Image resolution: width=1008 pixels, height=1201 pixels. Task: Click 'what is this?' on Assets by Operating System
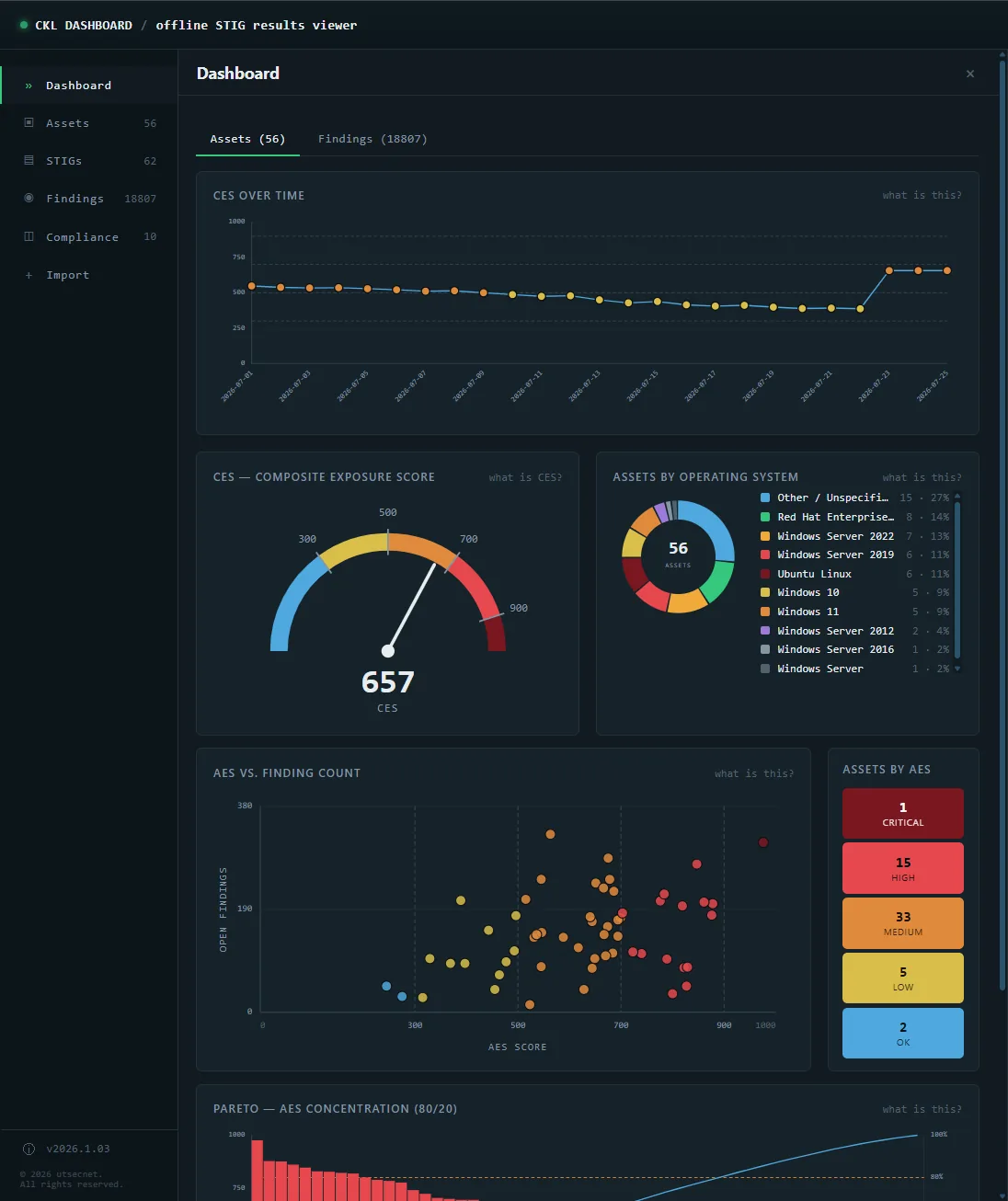922,477
